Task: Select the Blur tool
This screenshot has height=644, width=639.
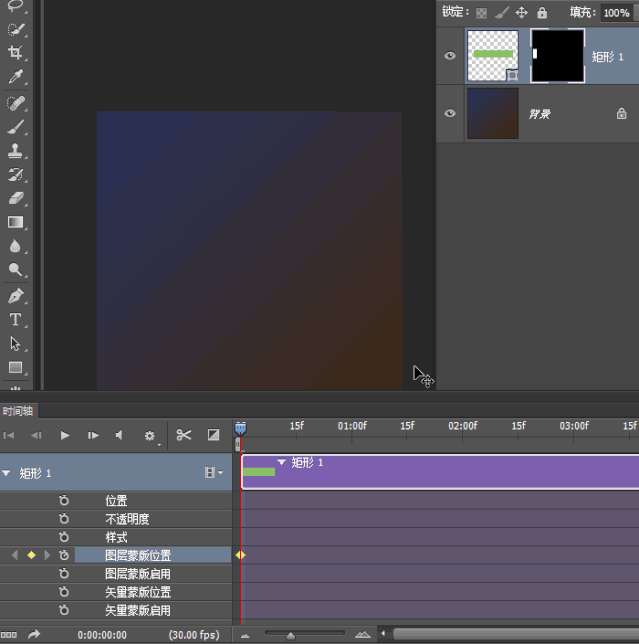Action: [15, 246]
